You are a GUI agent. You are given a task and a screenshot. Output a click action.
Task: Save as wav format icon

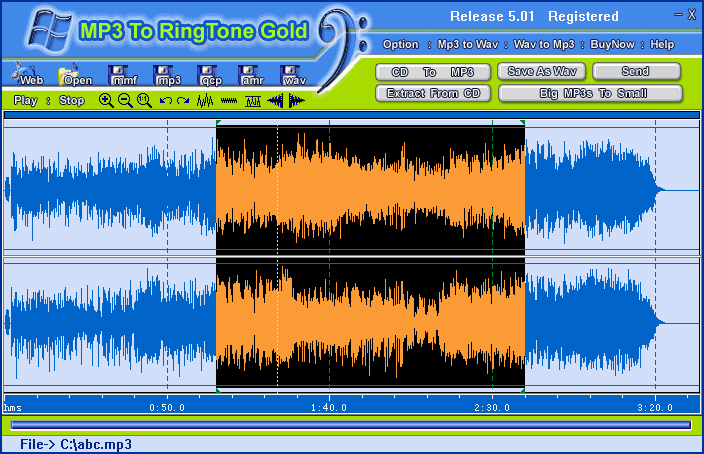[292, 75]
